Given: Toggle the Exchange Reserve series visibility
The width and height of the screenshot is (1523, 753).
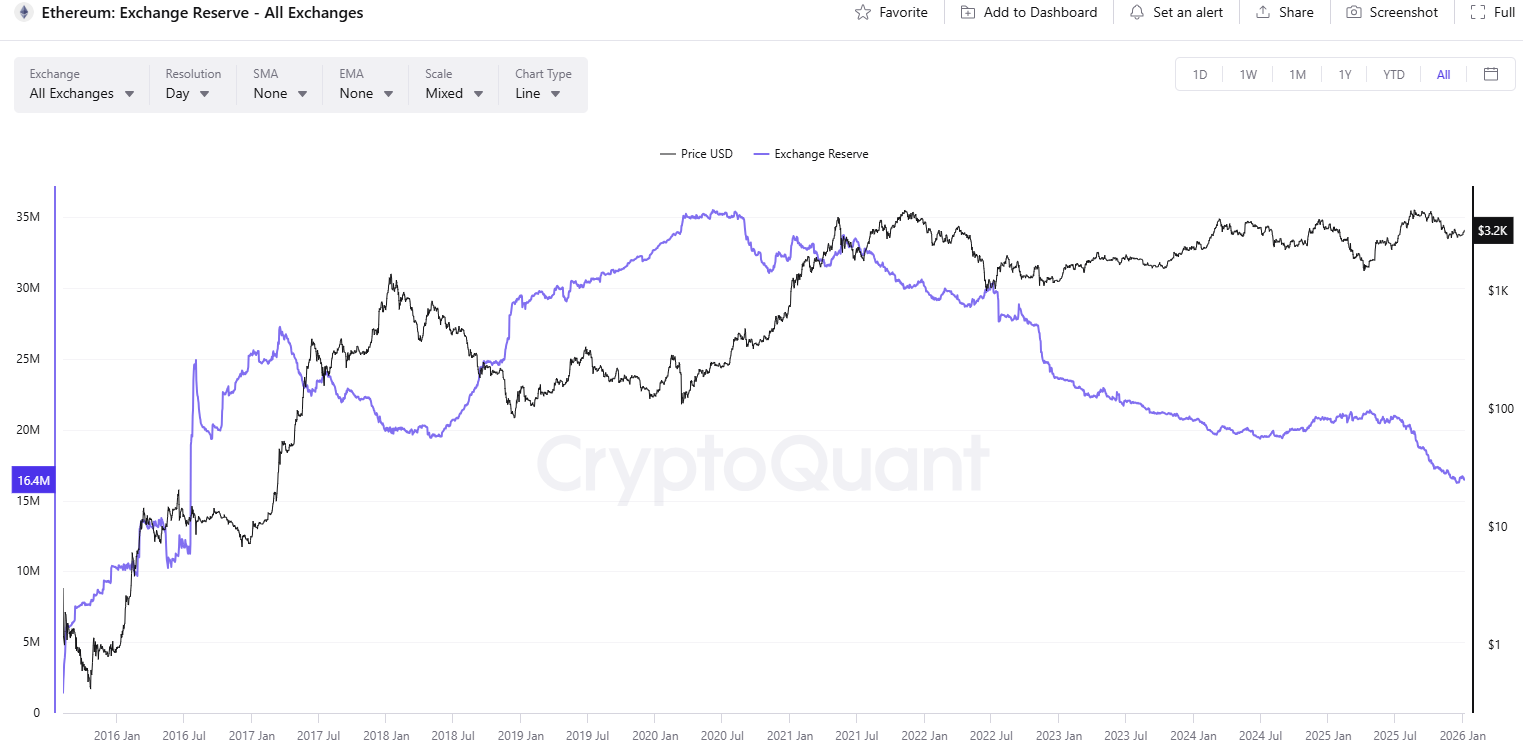Looking at the screenshot, I should point(810,153).
